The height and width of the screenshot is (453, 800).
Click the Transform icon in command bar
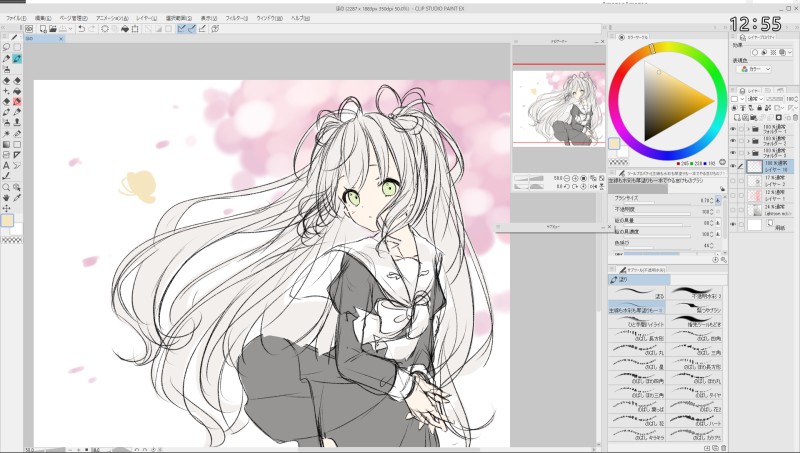[135, 29]
